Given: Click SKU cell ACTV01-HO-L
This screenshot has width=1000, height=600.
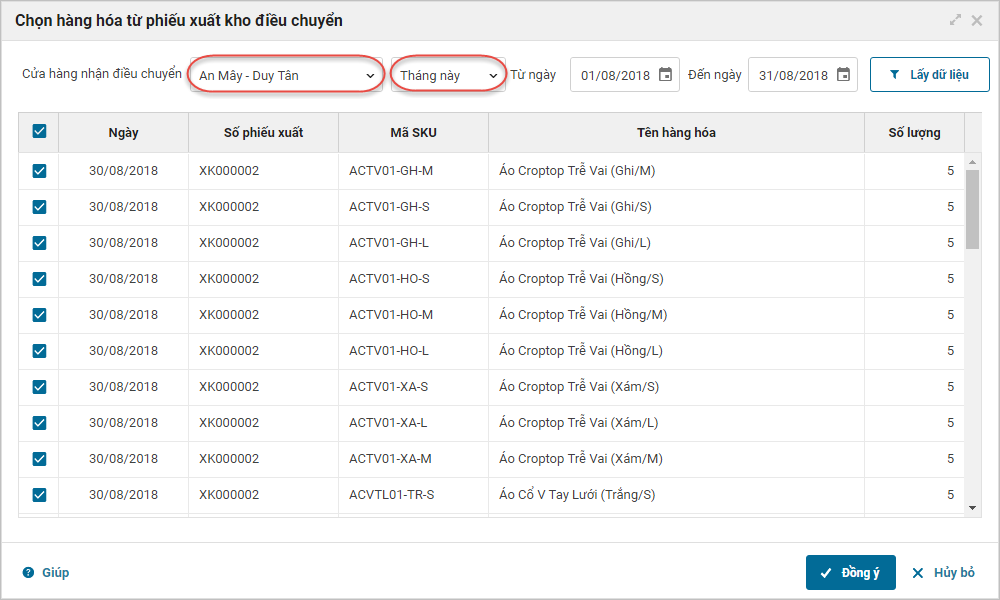Looking at the screenshot, I should click(413, 351).
